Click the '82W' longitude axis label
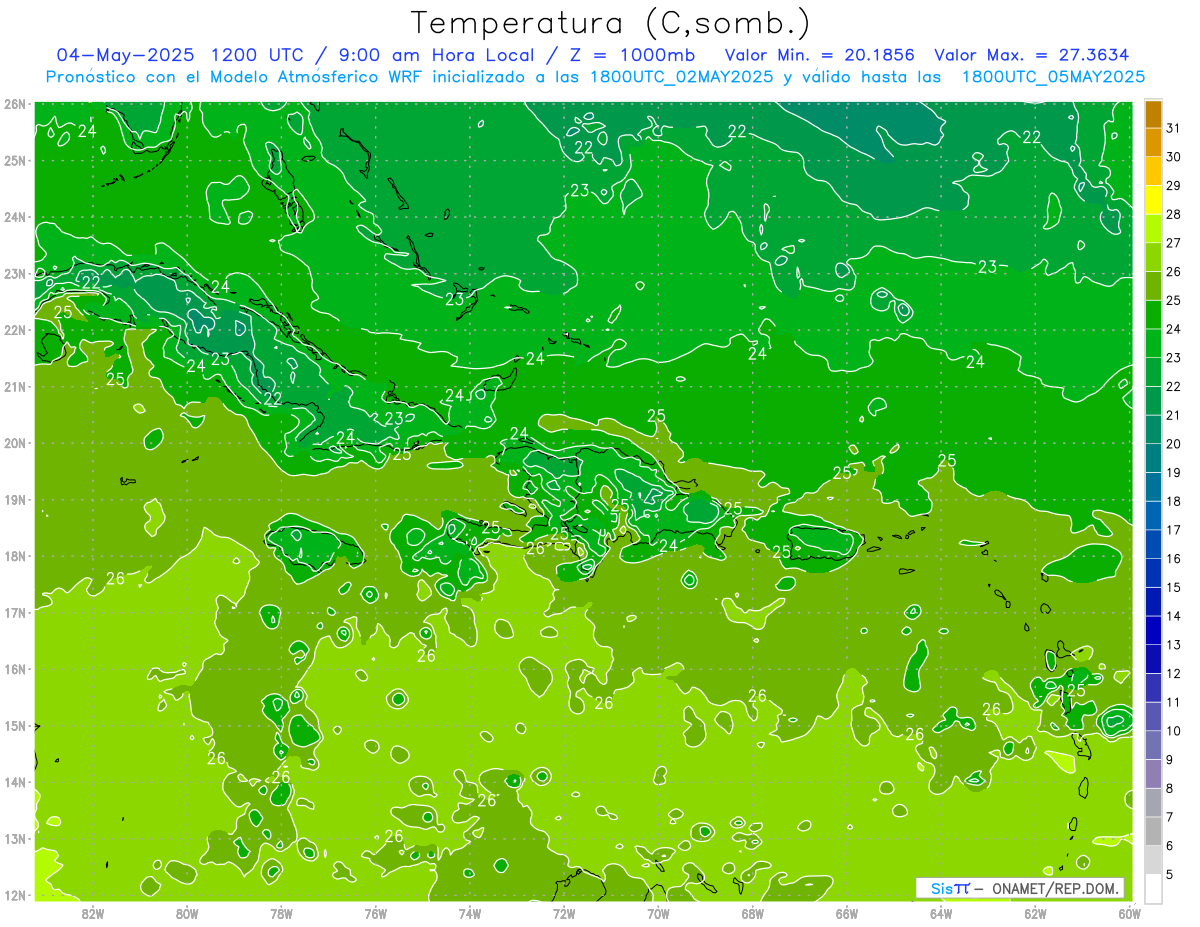The height and width of the screenshot is (927, 1200). (x=93, y=912)
